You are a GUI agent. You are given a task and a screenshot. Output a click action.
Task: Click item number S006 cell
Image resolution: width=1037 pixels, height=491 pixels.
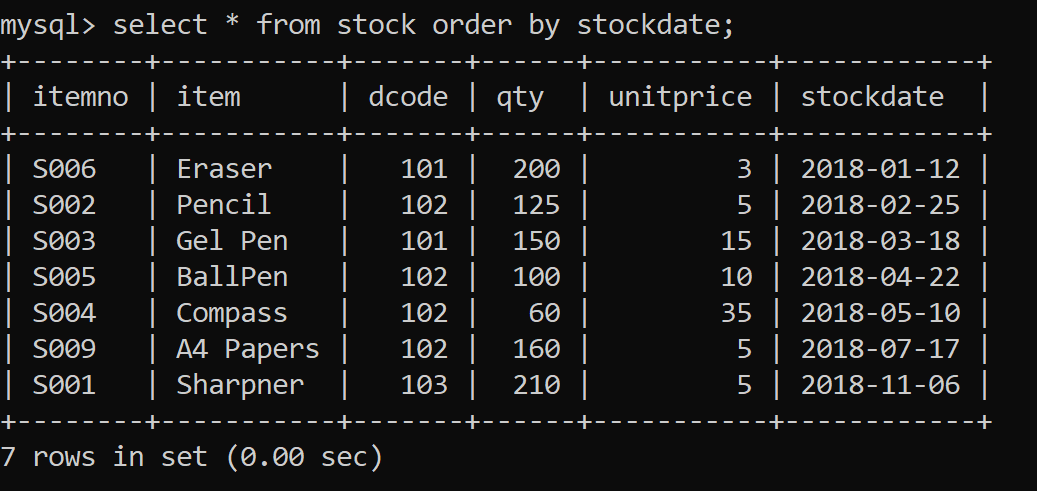(64, 169)
